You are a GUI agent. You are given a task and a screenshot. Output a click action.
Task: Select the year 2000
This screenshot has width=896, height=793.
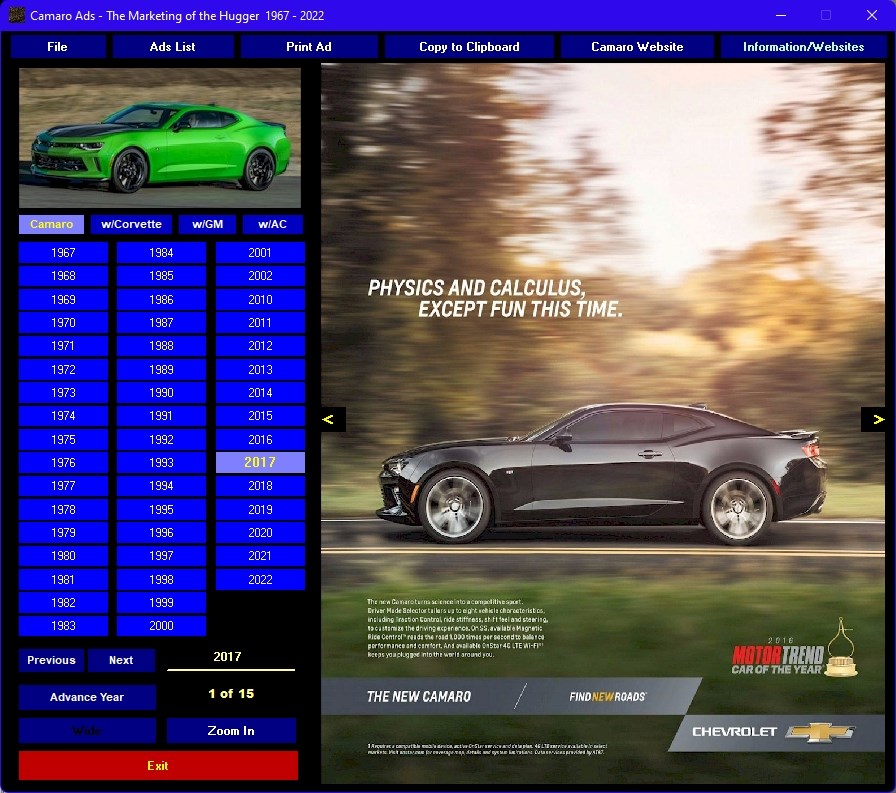[161, 626]
